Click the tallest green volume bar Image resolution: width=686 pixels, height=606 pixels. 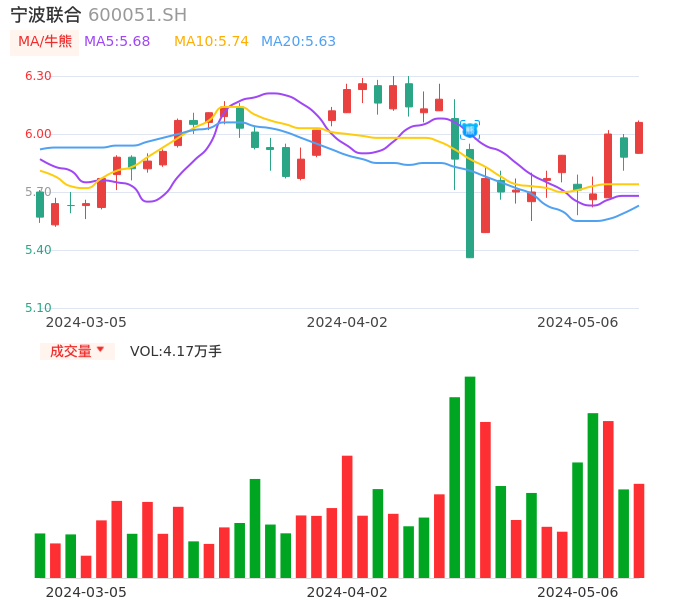pyautogui.click(x=470, y=477)
